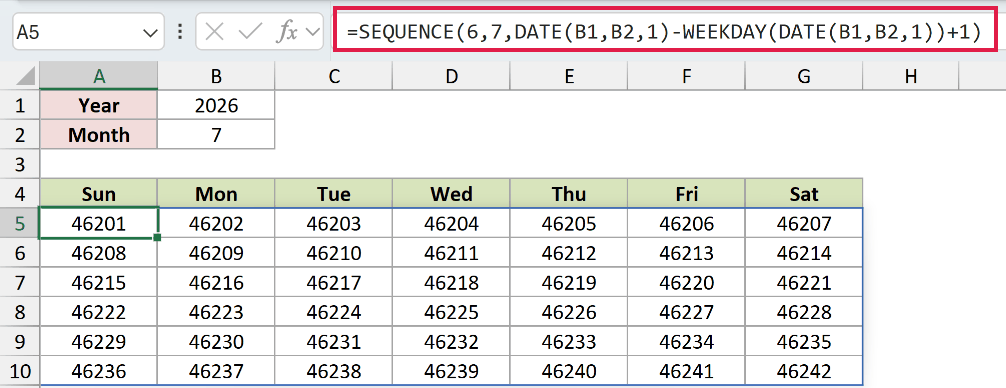Select row 10 header
The width and height of the screenshot is (1006, 388).
click(19, 371)
